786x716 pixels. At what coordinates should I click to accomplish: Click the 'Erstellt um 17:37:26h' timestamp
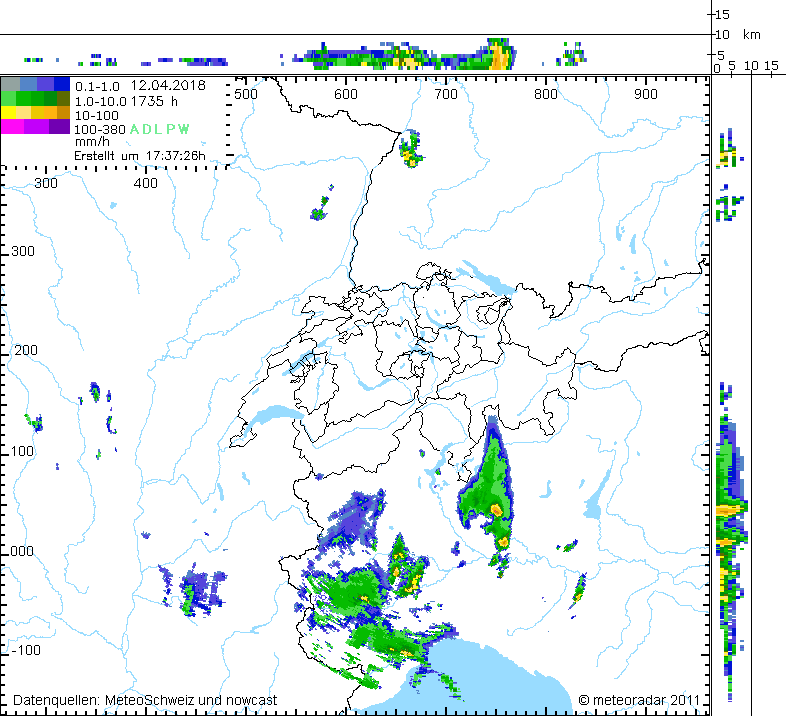[140, 156]
